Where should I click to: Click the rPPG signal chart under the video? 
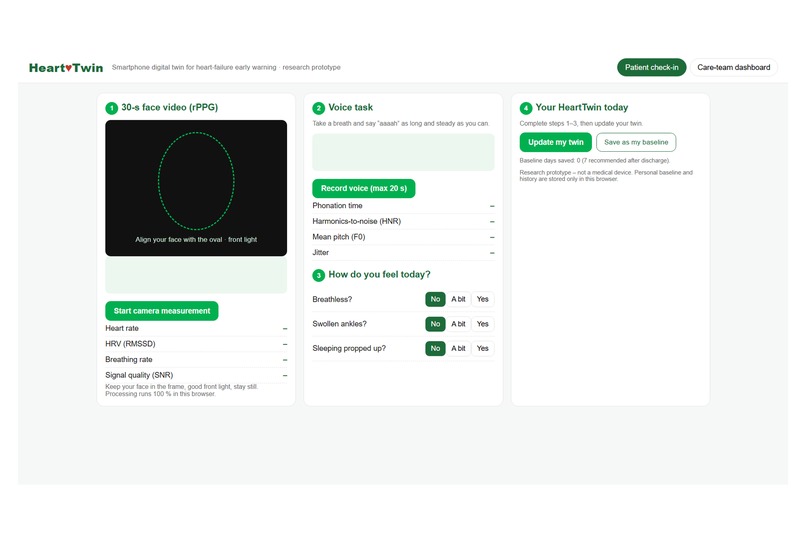click(196, 275)
